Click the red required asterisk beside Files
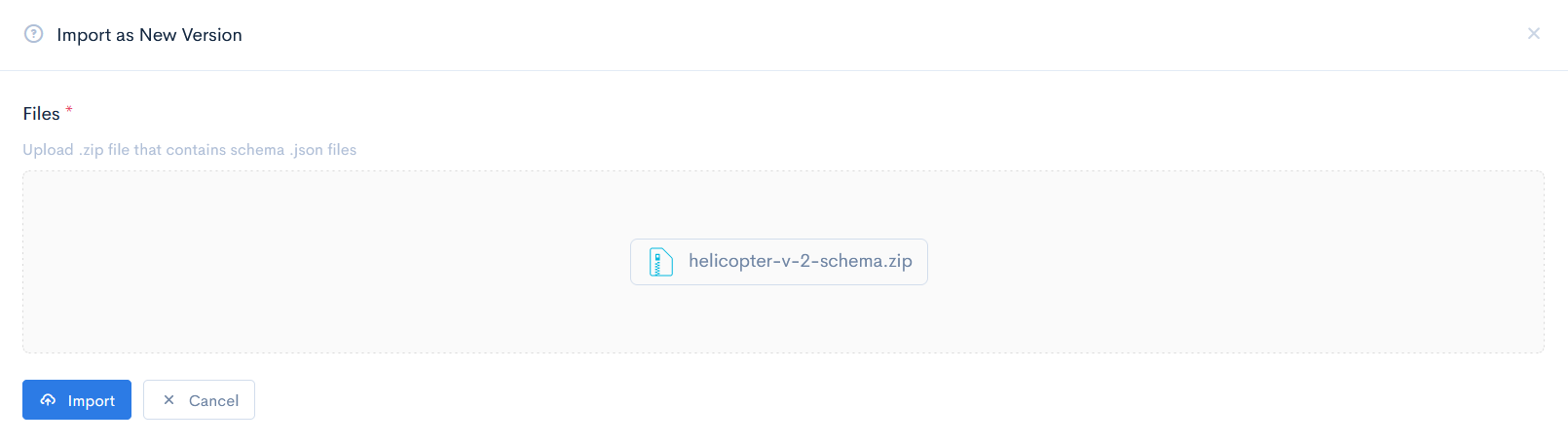Screen dimensions: 1568x444 (x=69, y=110)
